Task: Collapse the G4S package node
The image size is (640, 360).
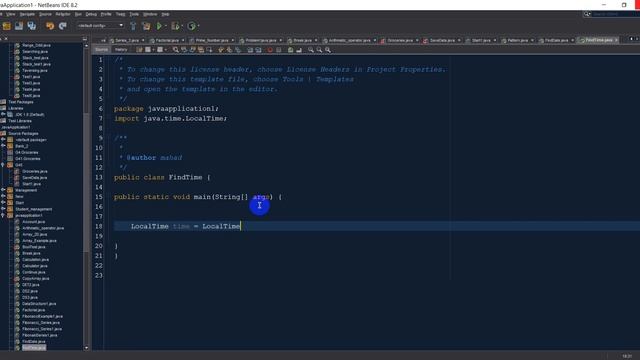Action: point(3,165)
